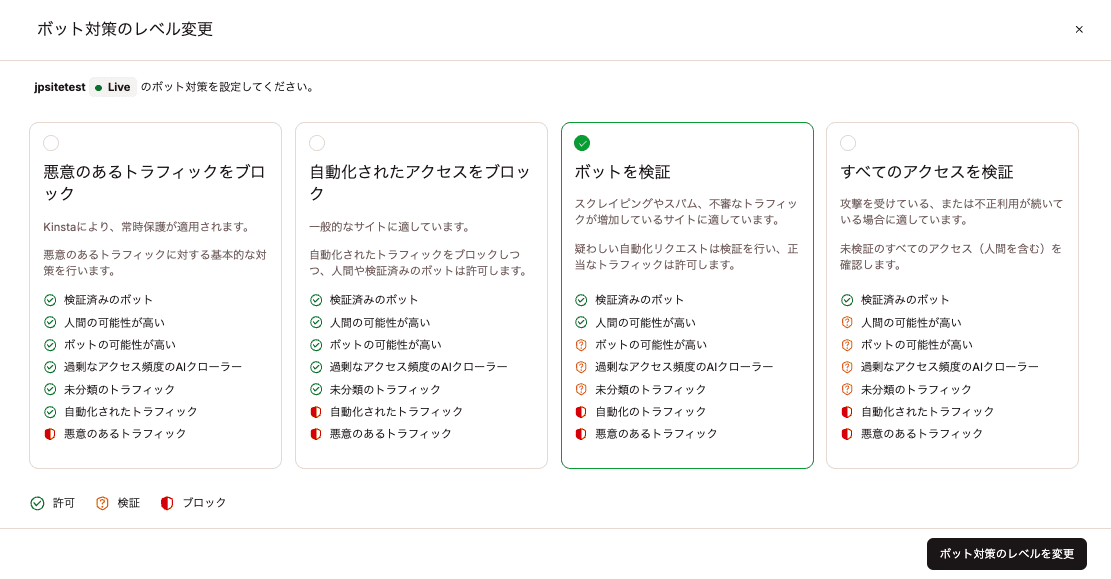Click the 検証 legend question mark icon

(x=102, y=503)
